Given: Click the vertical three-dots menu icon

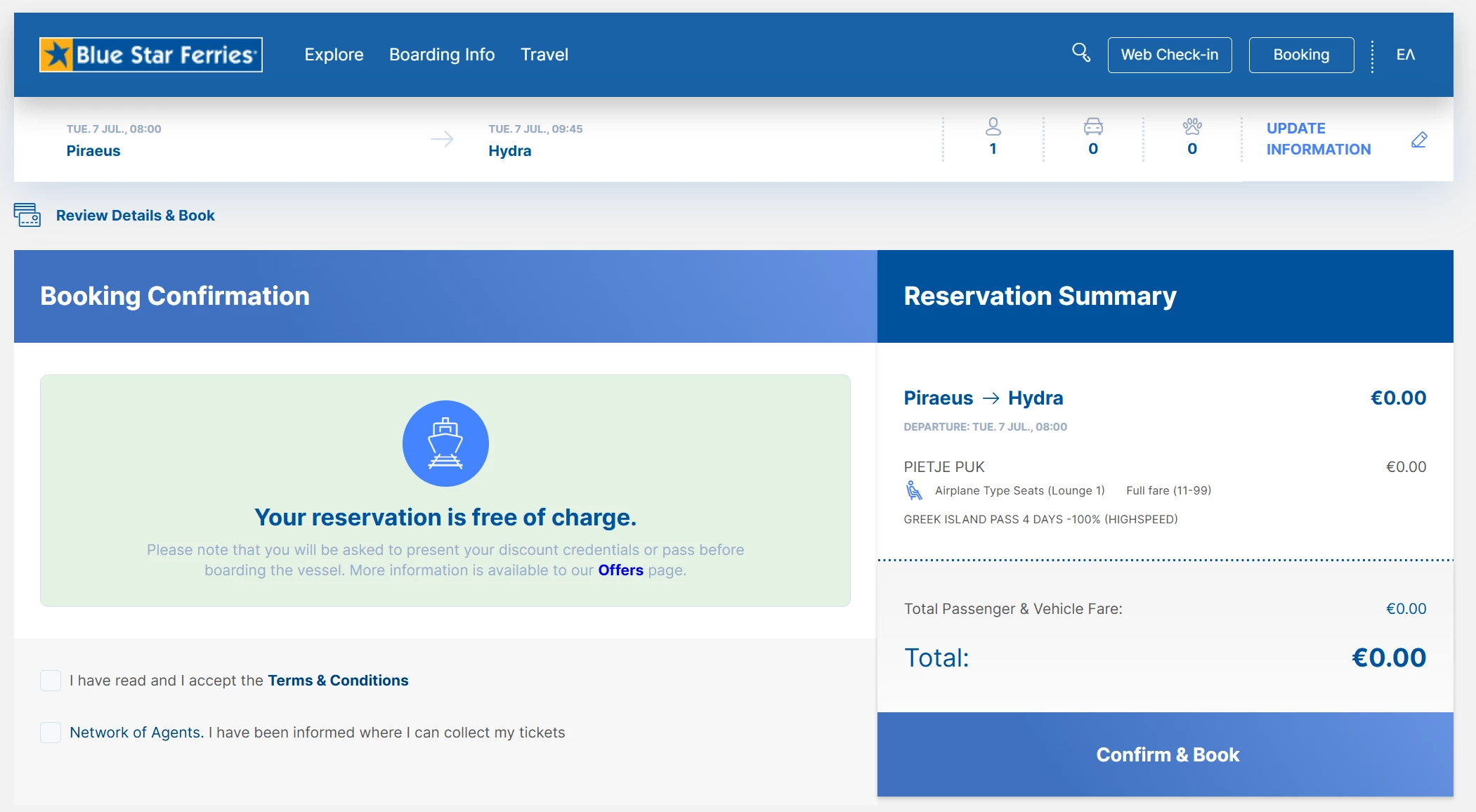Looking at the screenshot, I should click(x=1372, y=56).
